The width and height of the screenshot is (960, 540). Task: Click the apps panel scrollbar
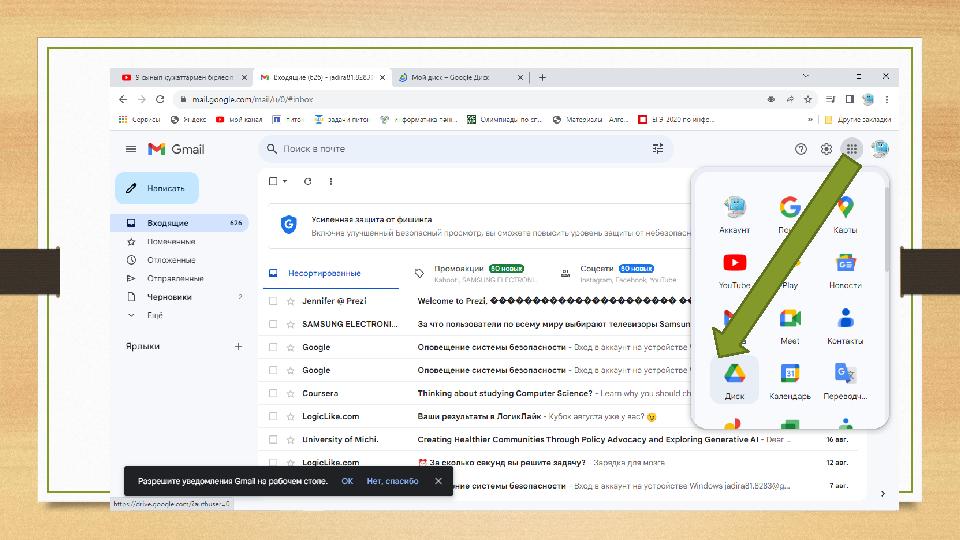point(886,228)
